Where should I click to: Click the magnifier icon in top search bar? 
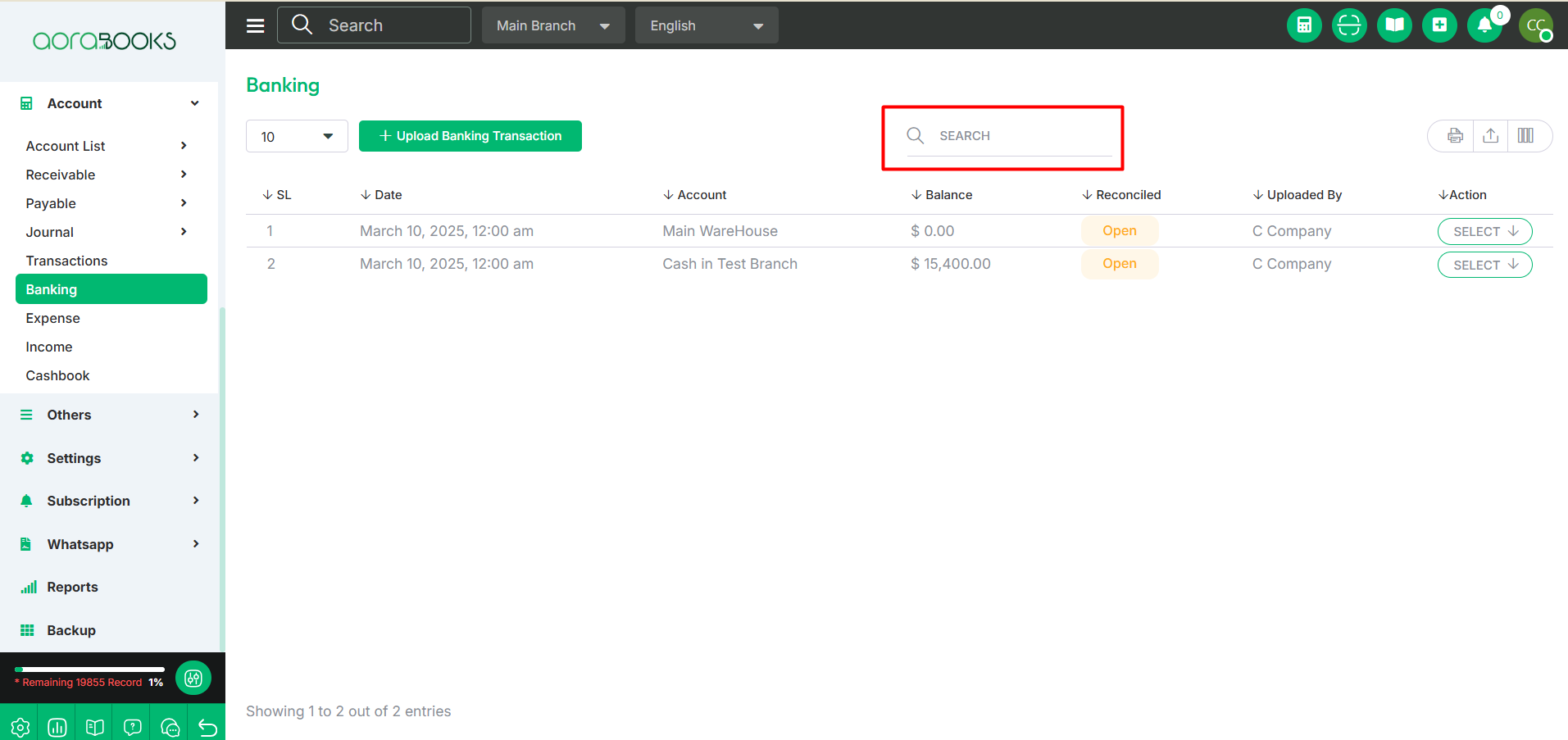[x=302, y=25]
